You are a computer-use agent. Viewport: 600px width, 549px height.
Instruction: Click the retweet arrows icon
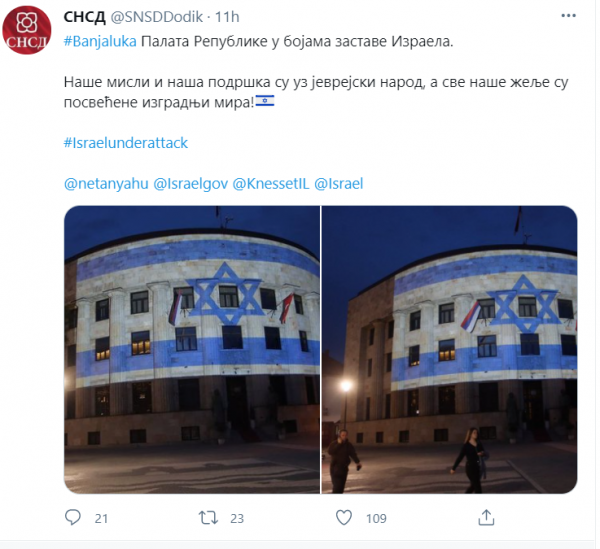coord(208,518)
